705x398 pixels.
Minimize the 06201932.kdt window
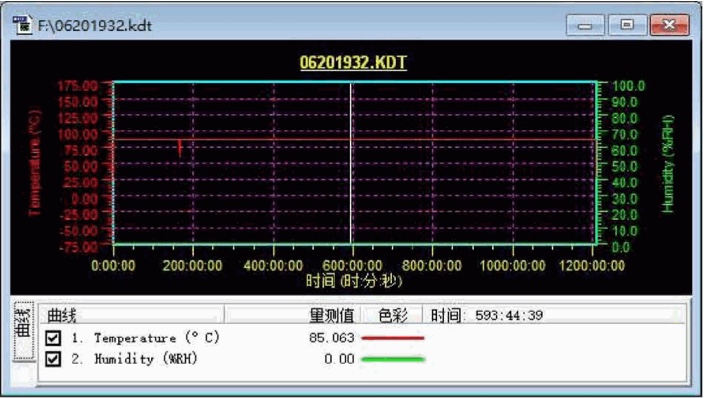point(585,25)
